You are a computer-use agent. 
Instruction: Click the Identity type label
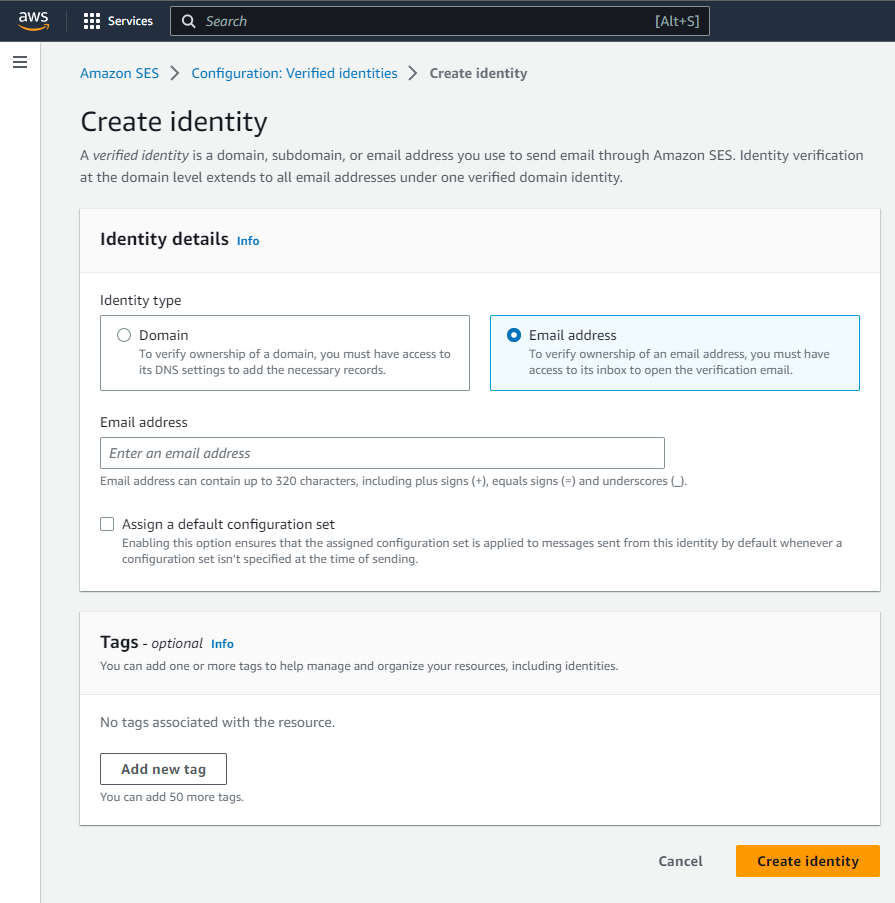point(141,300)
